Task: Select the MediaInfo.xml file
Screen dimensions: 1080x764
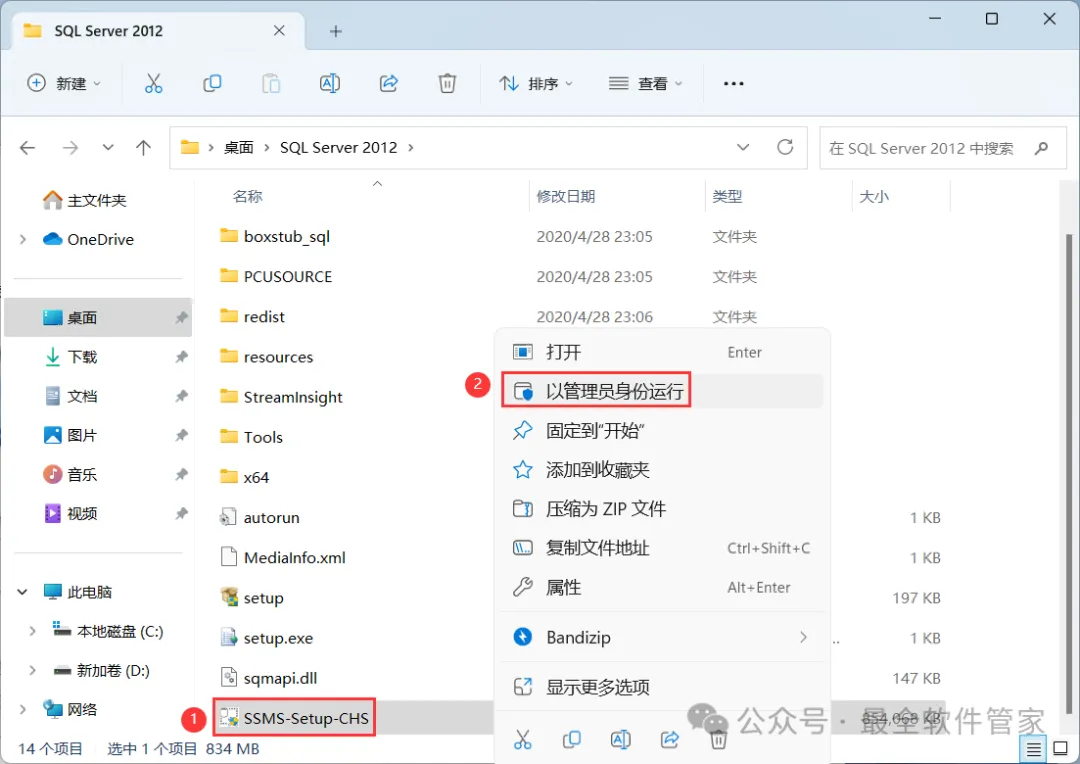Action: (x=295, y=557)
